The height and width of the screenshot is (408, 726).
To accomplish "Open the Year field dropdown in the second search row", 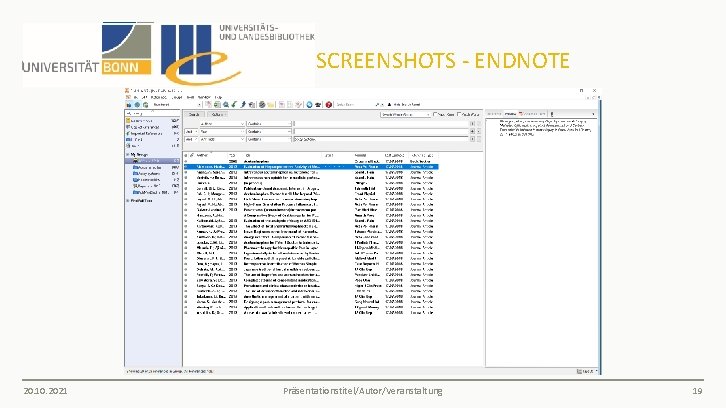I will [222, 132].
